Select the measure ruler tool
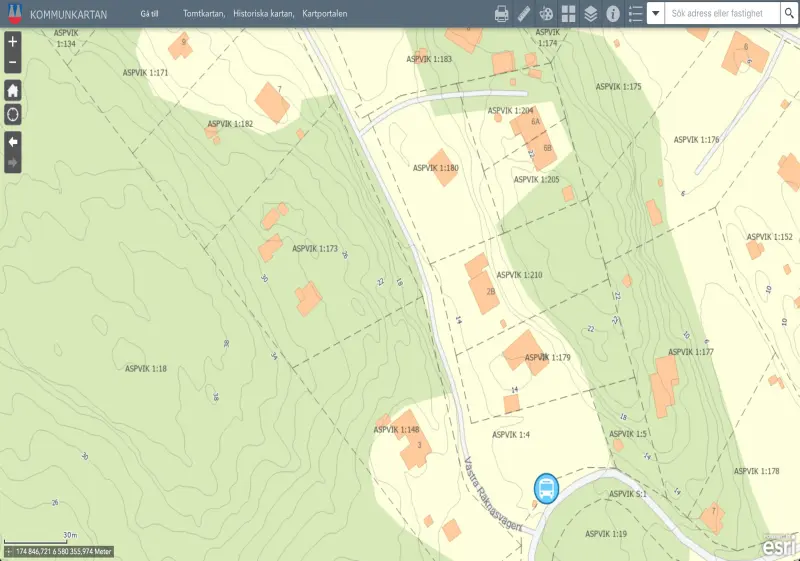 click(524, 14)
